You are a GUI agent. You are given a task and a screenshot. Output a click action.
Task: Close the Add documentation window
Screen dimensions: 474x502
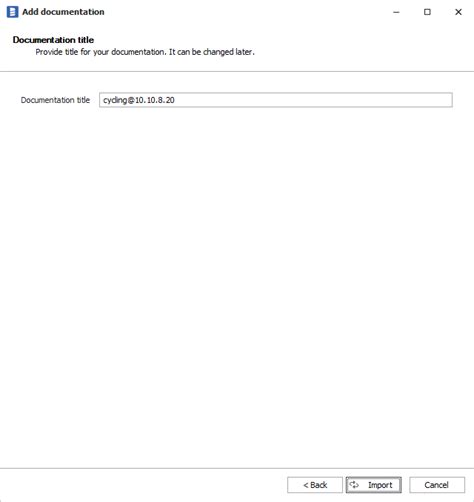(x=458, y=12)
